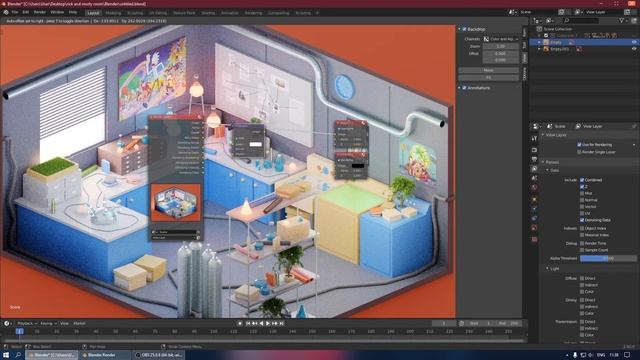
Task: Open the Tool properties tab icon
Action: pyautogui.click(x=534, y=139)
